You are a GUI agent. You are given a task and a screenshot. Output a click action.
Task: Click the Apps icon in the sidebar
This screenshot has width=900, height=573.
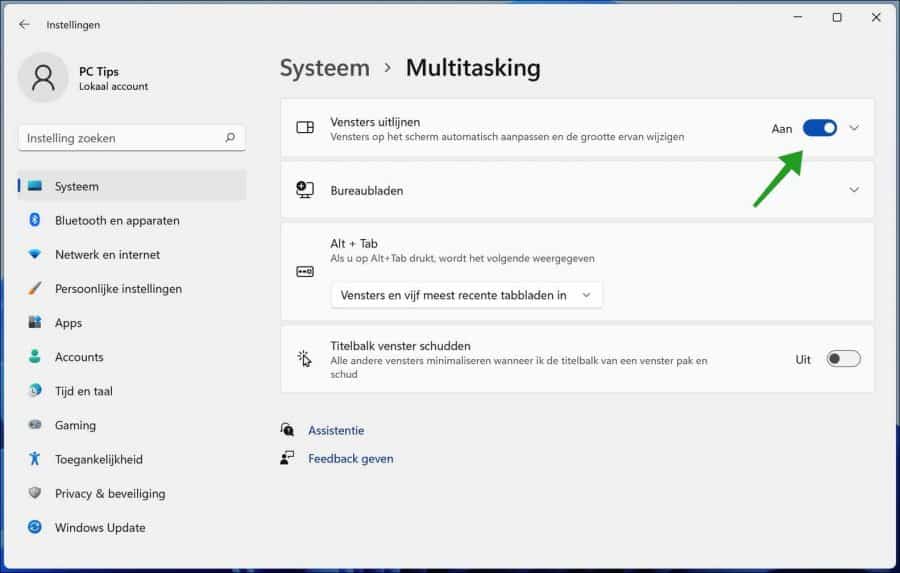click(35, 322)
